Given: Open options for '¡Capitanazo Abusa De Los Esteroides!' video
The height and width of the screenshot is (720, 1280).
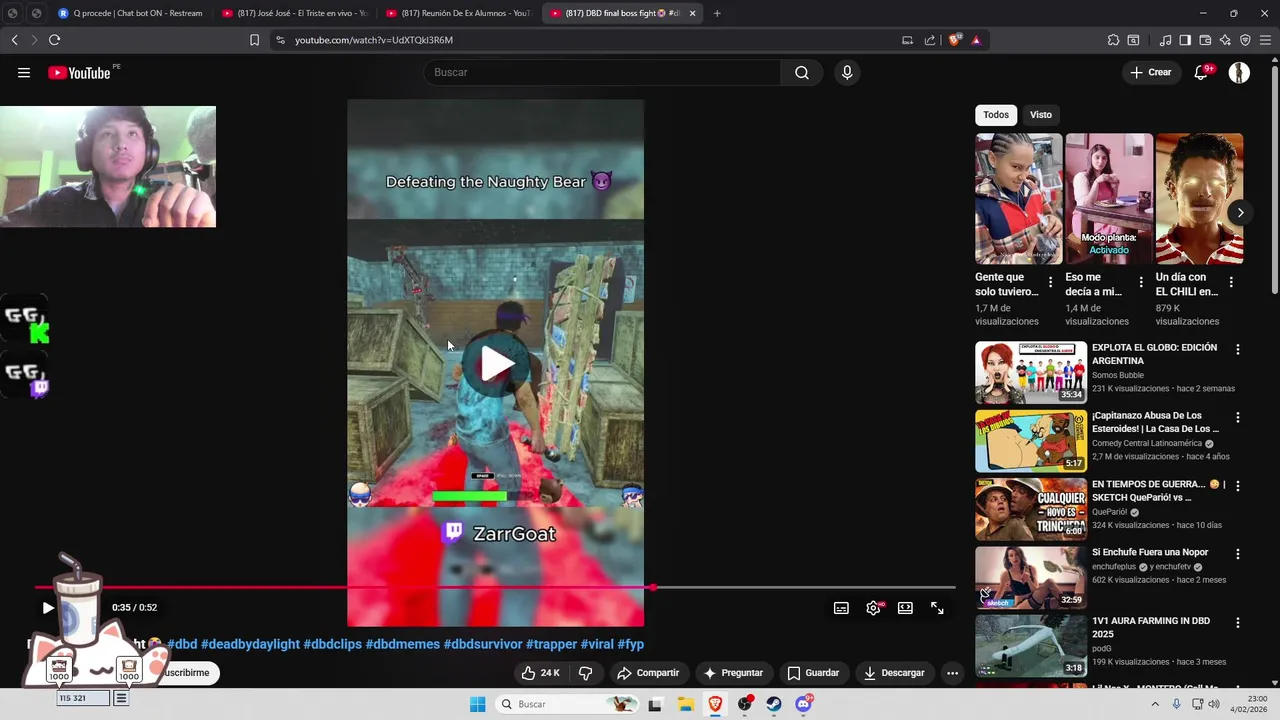Looking at the screenshot, I should (x=1238, y=418).
